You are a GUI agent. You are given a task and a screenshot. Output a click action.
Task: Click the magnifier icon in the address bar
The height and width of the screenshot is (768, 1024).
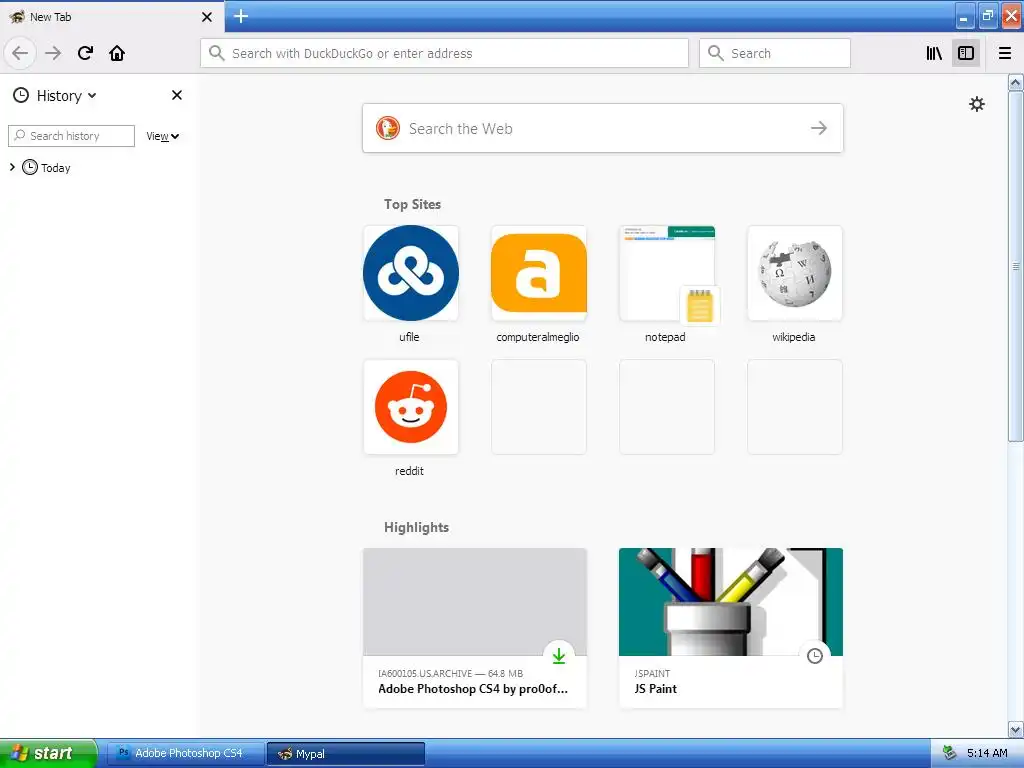(x=217, y=53)
